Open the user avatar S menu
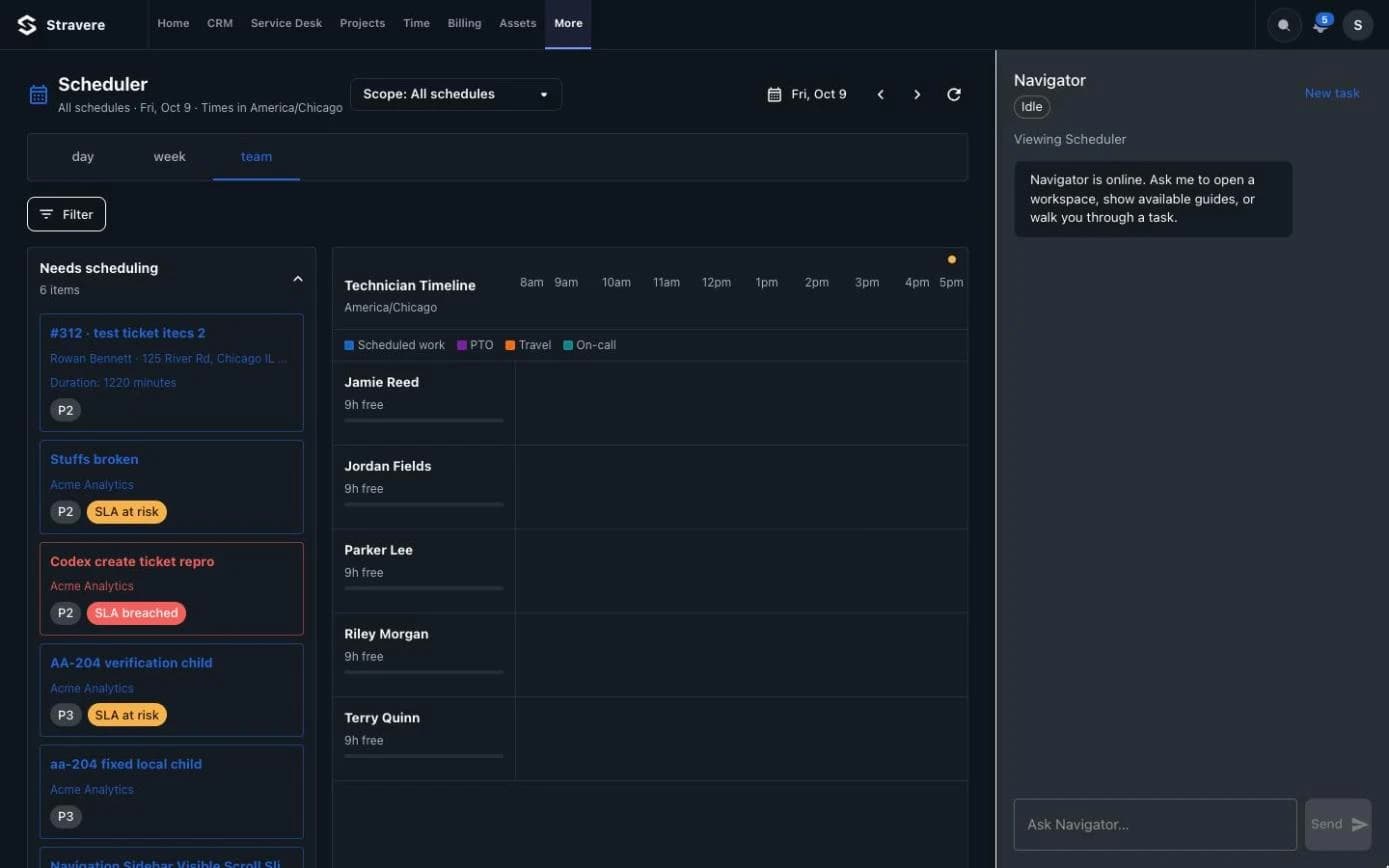The height and width of the screenshot is (868, 1389). pos(1357,25)
